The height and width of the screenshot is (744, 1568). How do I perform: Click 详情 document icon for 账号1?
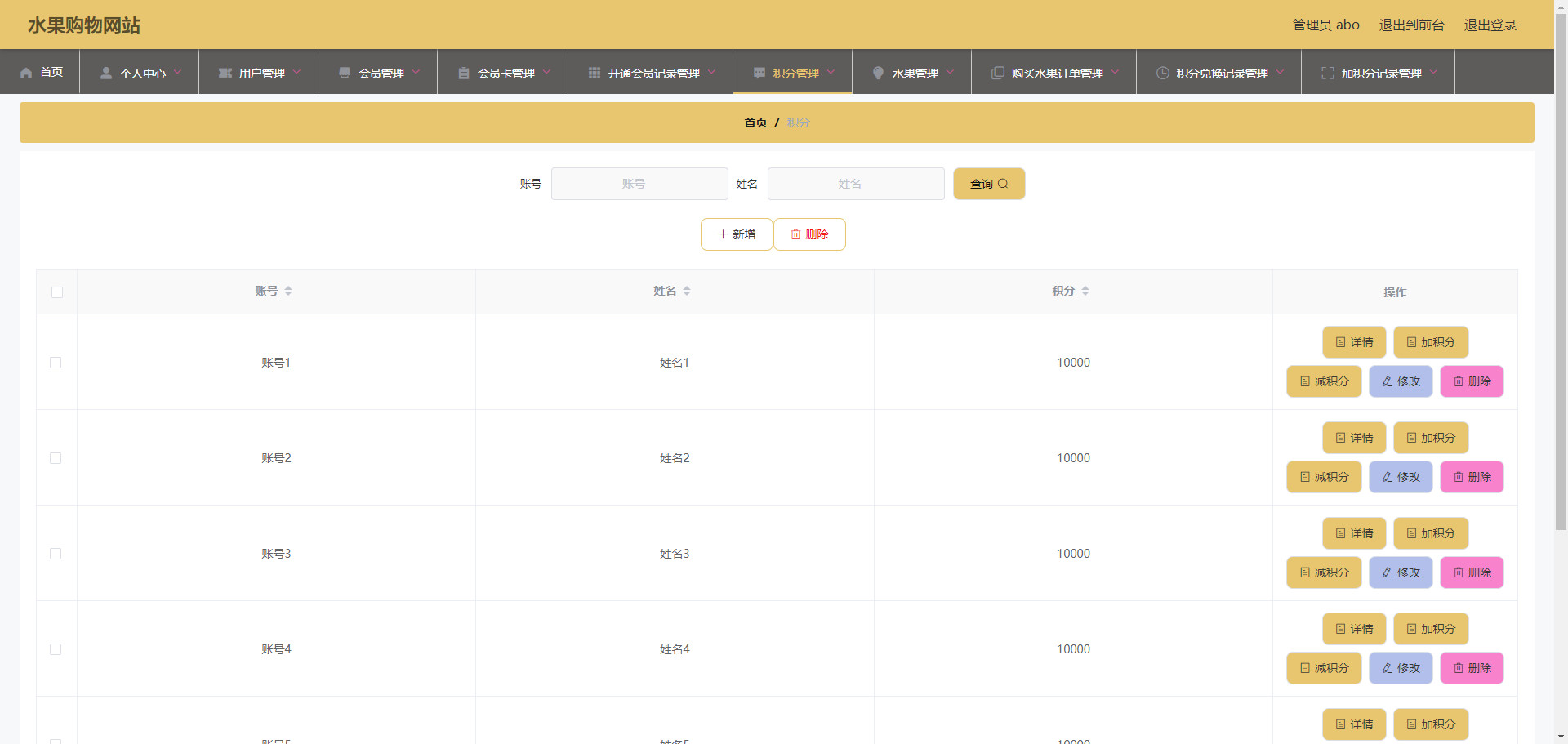(x=1340, y=342)
